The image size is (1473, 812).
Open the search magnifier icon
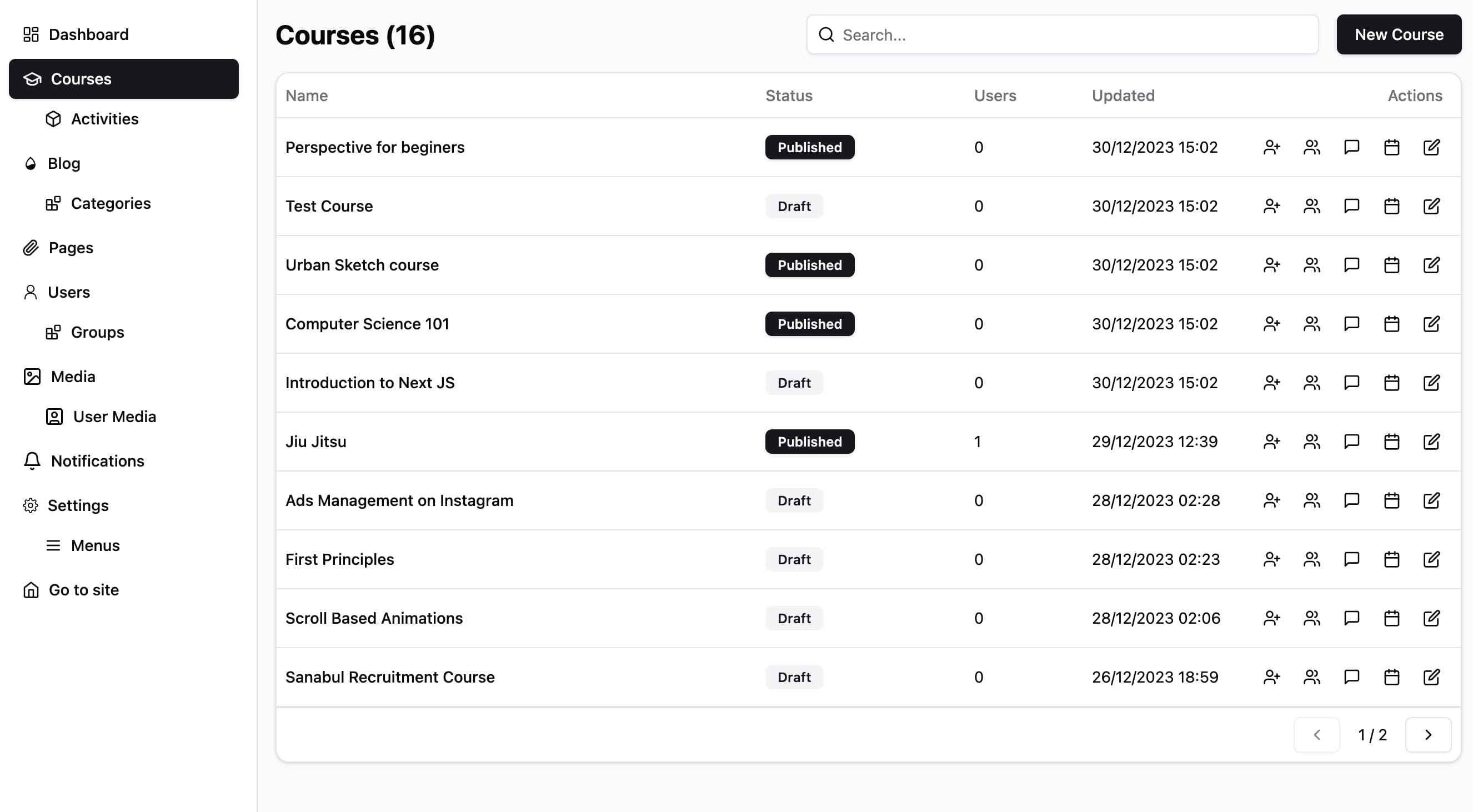click(826, 35)
